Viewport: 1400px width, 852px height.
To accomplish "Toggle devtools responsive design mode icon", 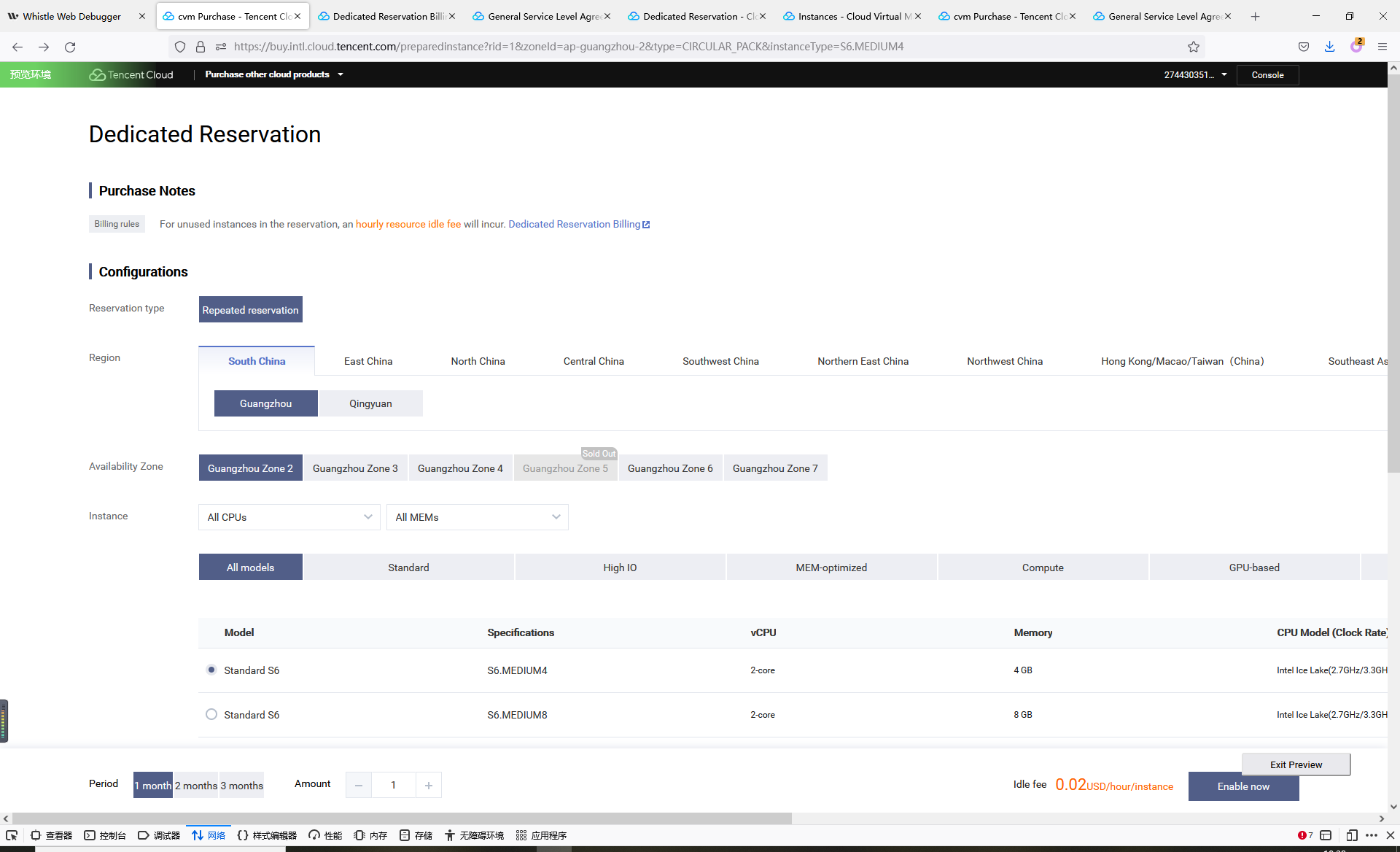I will click(x=1351, y=835).
